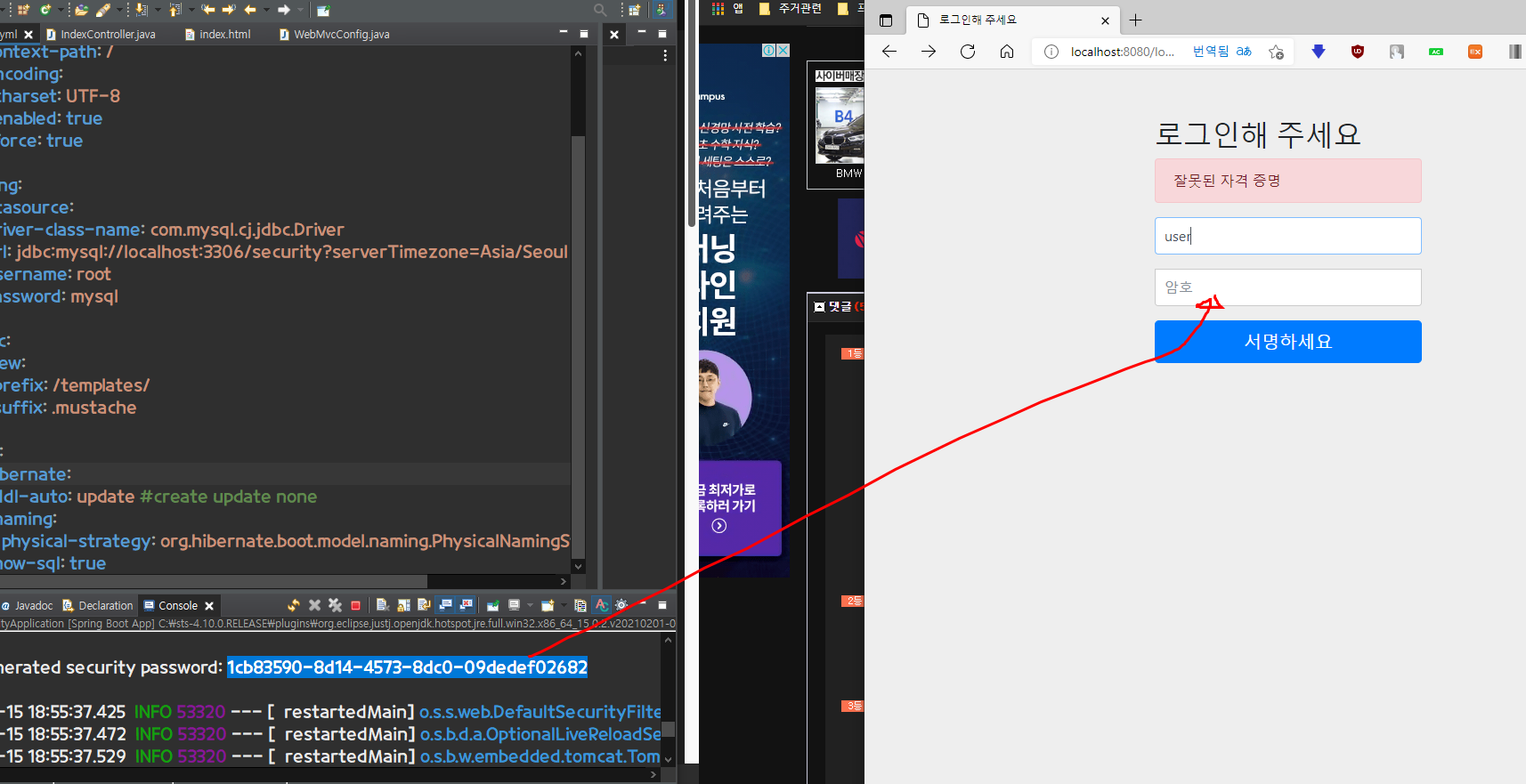Click the Clear Console icon
Image resolution: width=1526 pixels, height=784 pixels.
pos(383,605)
